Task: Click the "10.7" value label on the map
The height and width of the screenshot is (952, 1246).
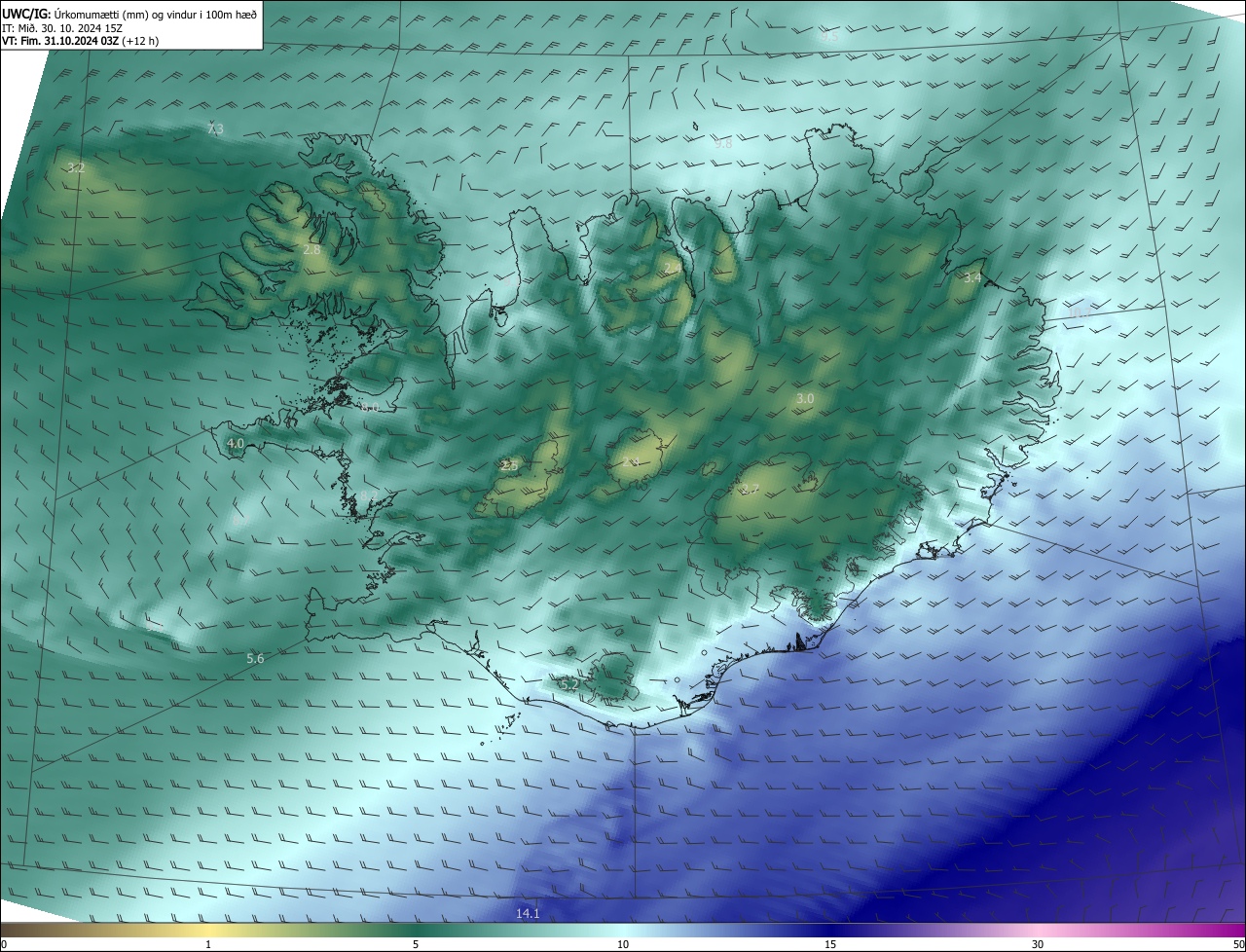Action: pyautogui.click(x=1080, y=313)
